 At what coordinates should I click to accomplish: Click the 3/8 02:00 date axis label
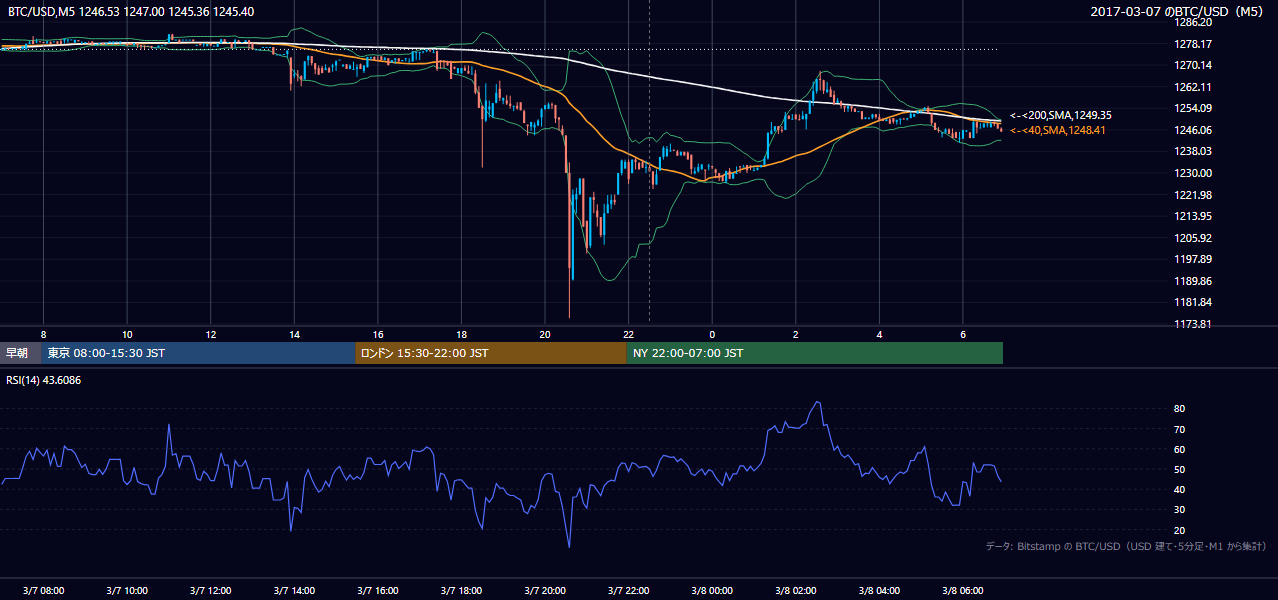(796, 591)
